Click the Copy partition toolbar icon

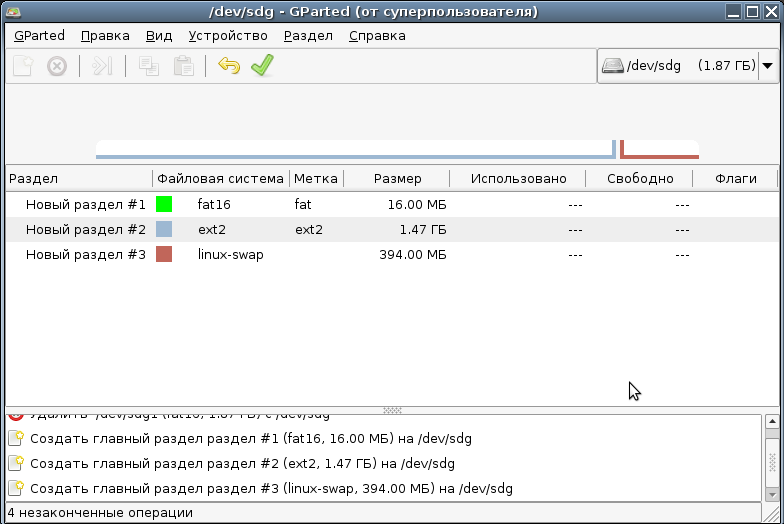pyautogui.click(x=148, y=66)
